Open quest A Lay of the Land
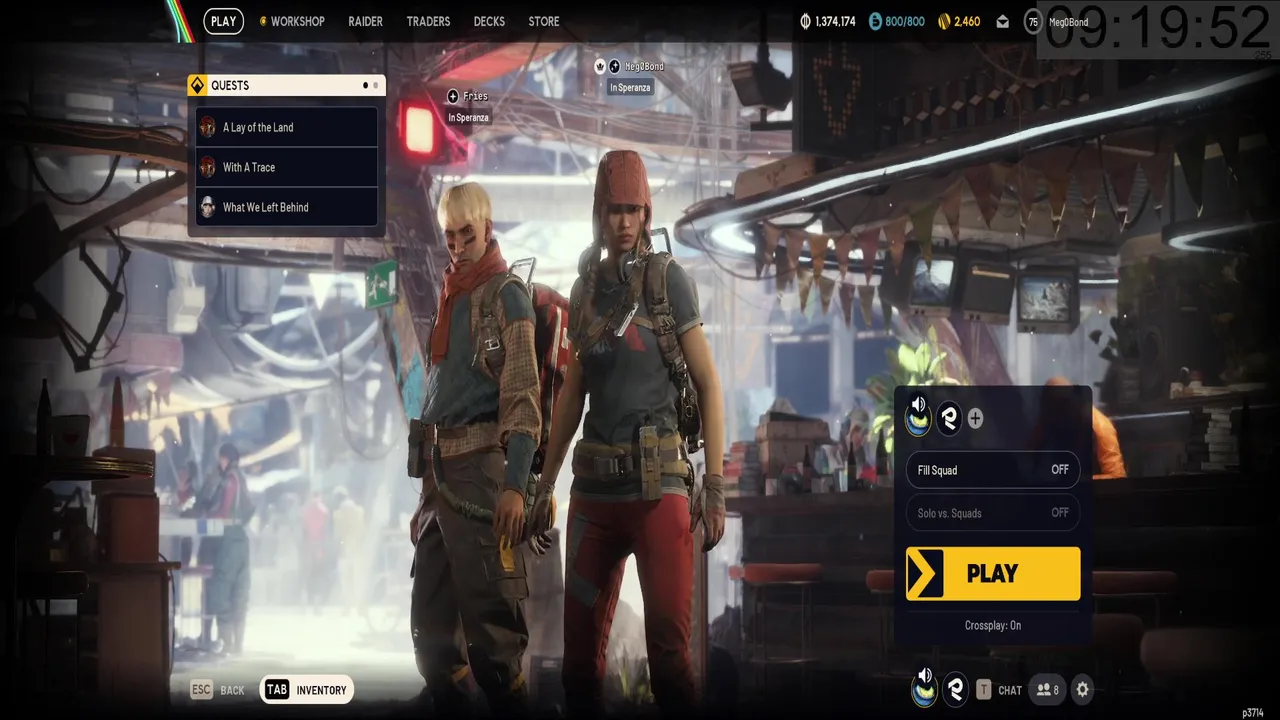The image size is (1280, 720). pos(287,127)
